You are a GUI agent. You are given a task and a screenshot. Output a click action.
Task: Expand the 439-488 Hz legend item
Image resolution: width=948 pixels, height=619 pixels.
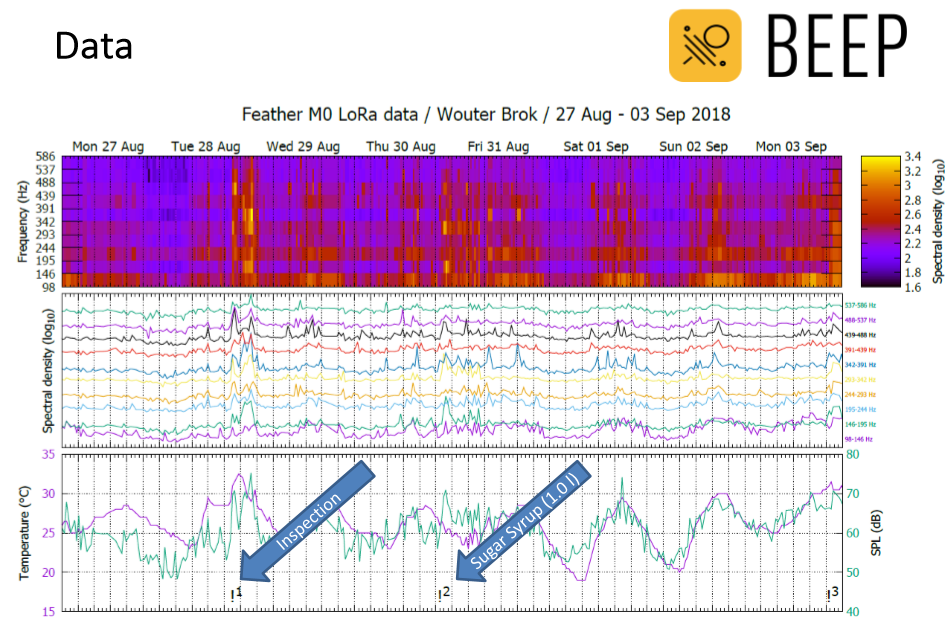pos(860,333)
